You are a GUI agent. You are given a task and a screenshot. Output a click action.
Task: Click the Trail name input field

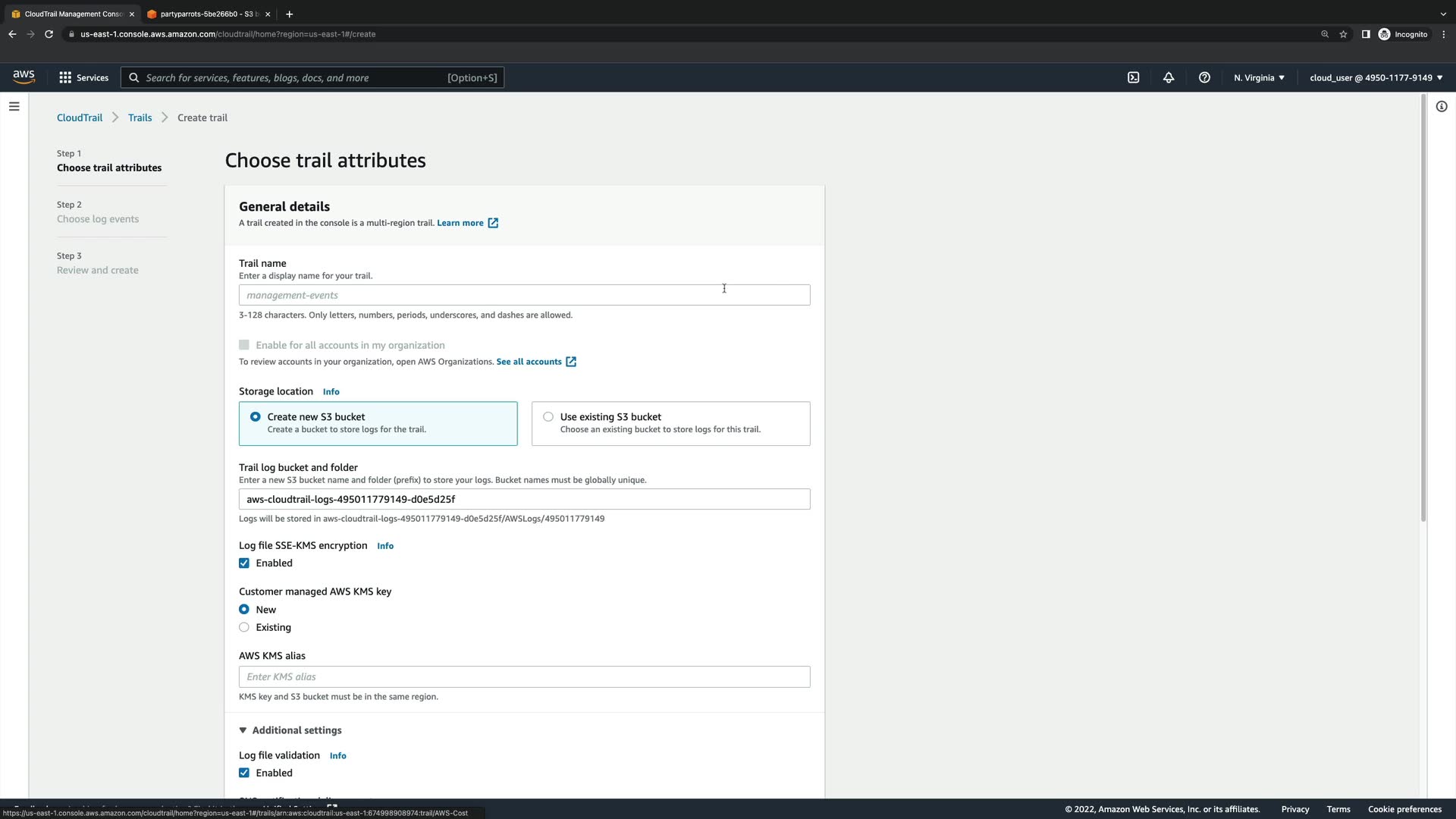[523, 295]
